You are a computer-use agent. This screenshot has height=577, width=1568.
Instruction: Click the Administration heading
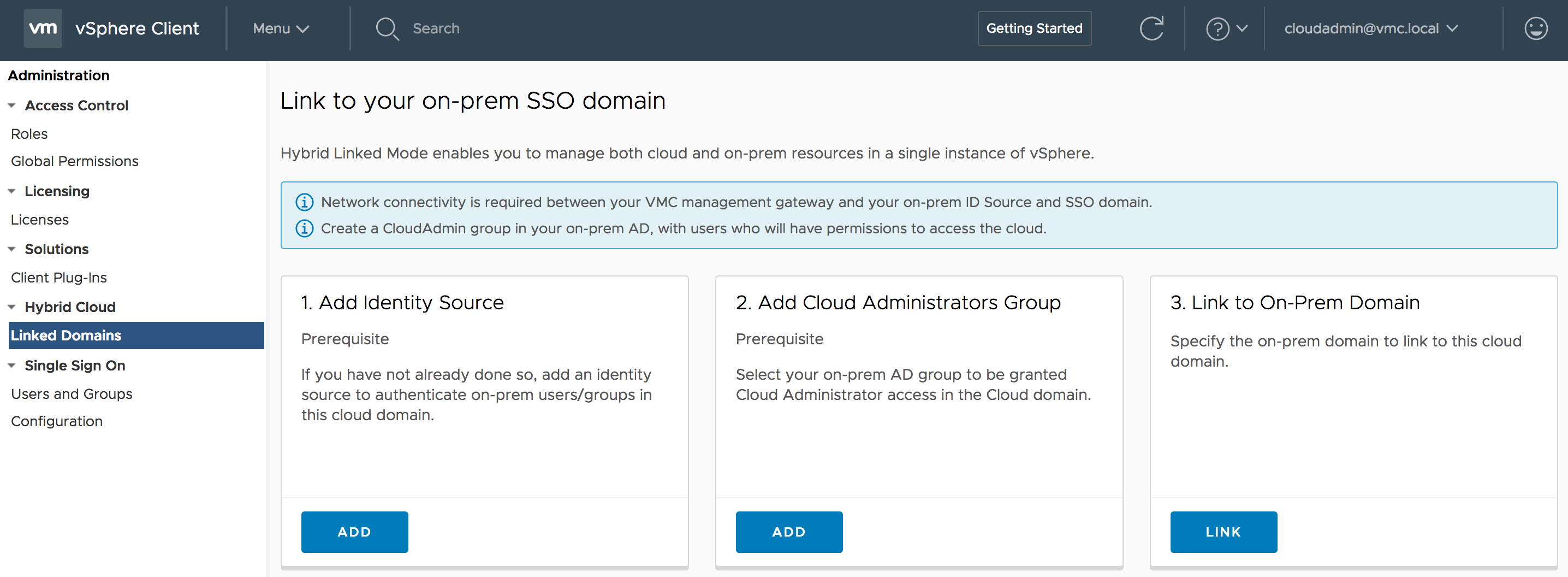[58, 75]
